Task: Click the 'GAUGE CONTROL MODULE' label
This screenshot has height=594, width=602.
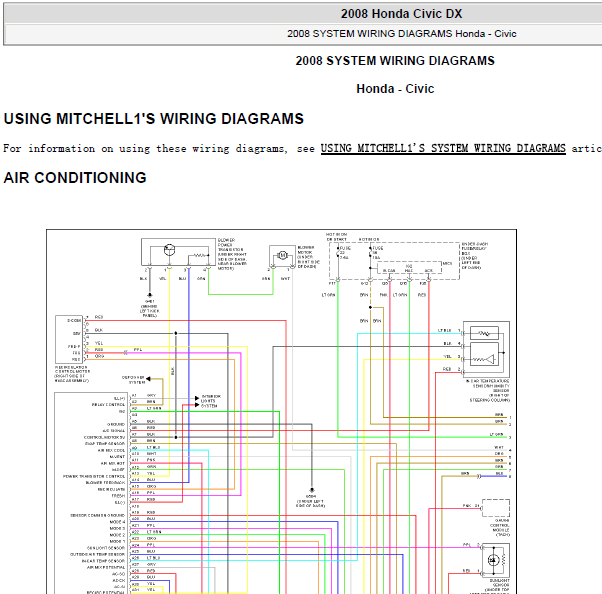Action: click(499, 528)
